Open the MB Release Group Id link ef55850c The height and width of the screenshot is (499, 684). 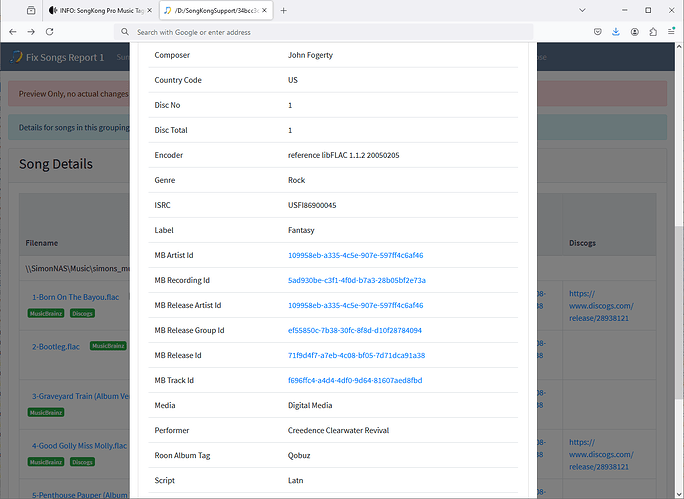click(x=355, y=330)
